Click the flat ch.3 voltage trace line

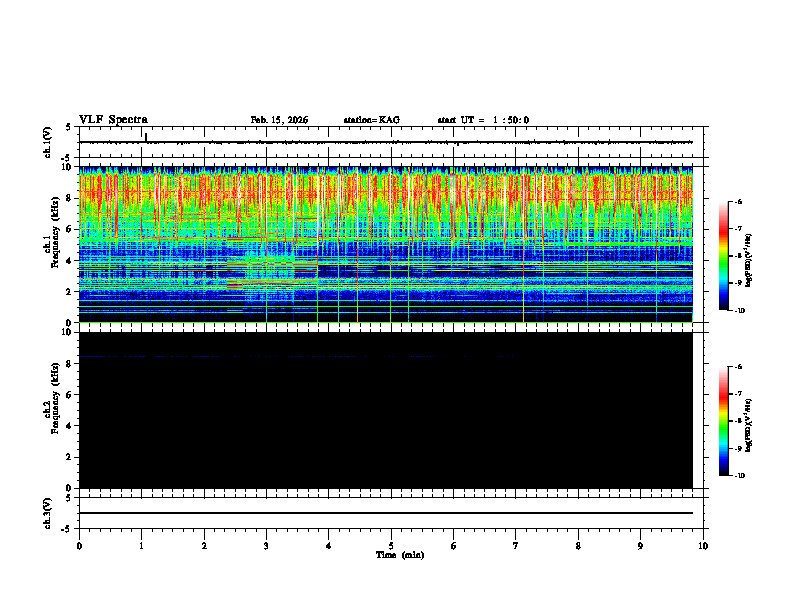click(386, 513)
